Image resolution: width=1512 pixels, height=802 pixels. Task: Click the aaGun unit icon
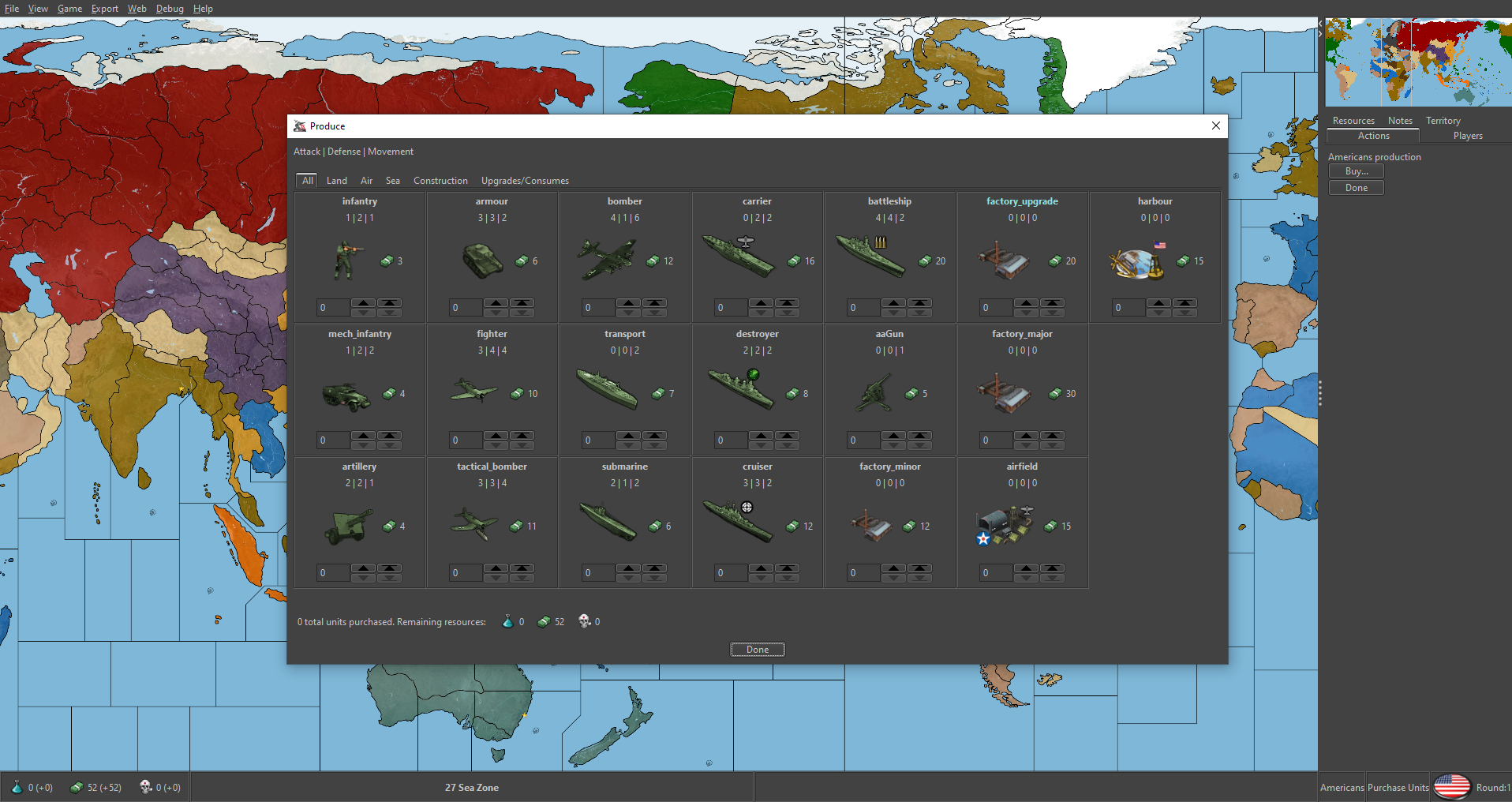click(x=874, y=393)
